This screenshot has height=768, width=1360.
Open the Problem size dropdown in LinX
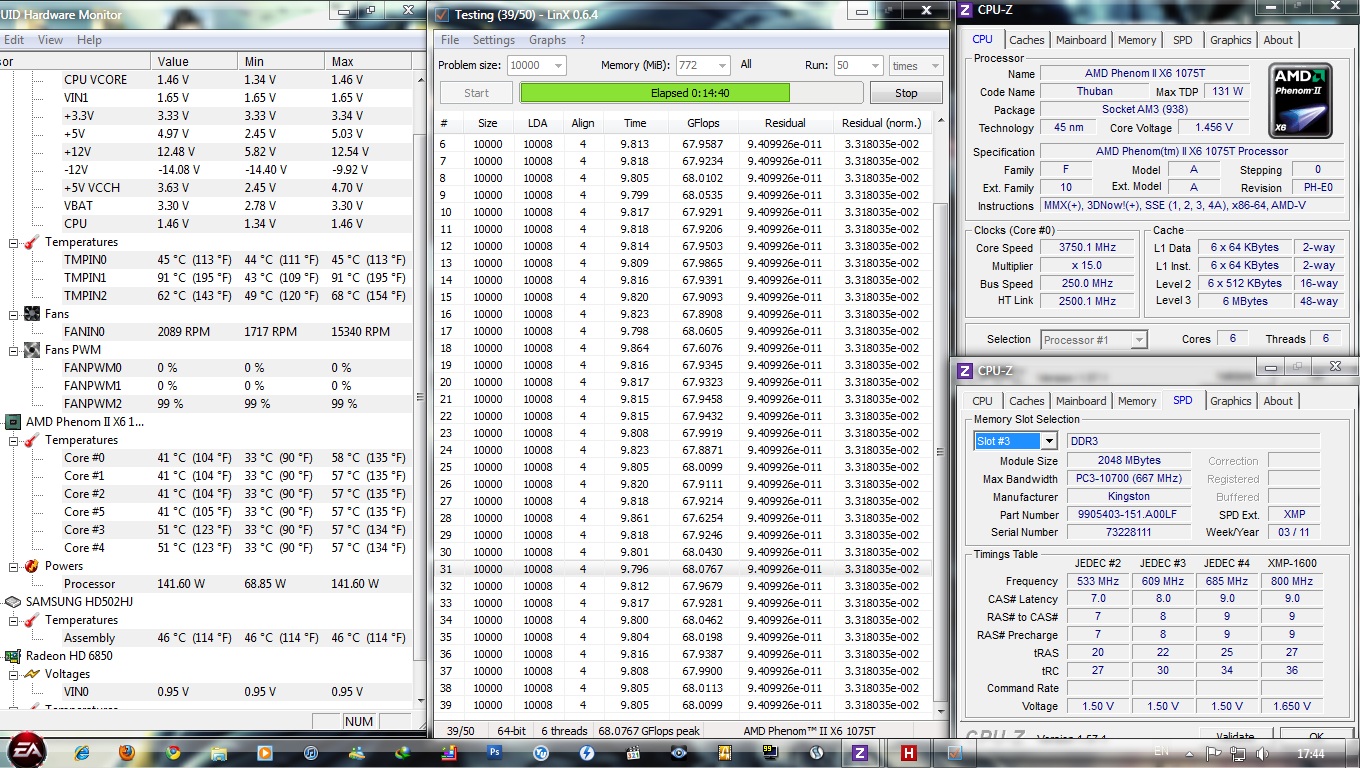557,66
